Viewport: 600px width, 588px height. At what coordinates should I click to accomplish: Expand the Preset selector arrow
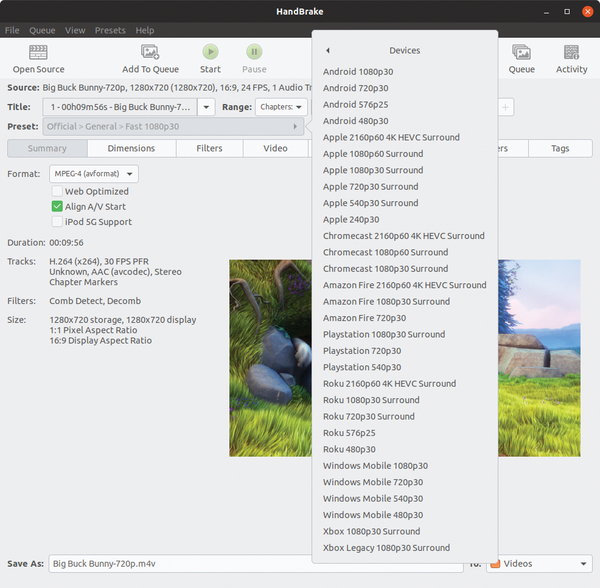[x=295, y=126]
